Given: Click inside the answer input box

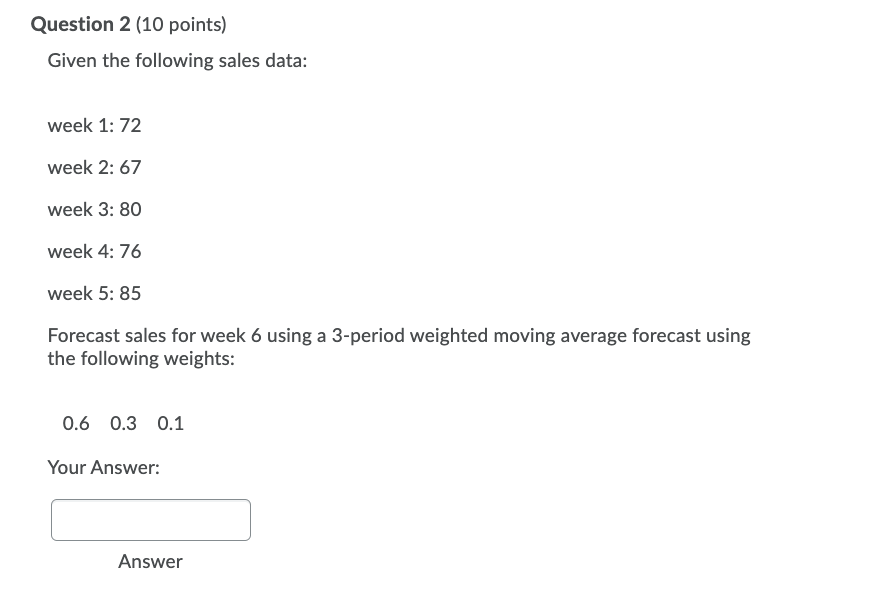Looking at the screenshot, I should tap(150, 519).
